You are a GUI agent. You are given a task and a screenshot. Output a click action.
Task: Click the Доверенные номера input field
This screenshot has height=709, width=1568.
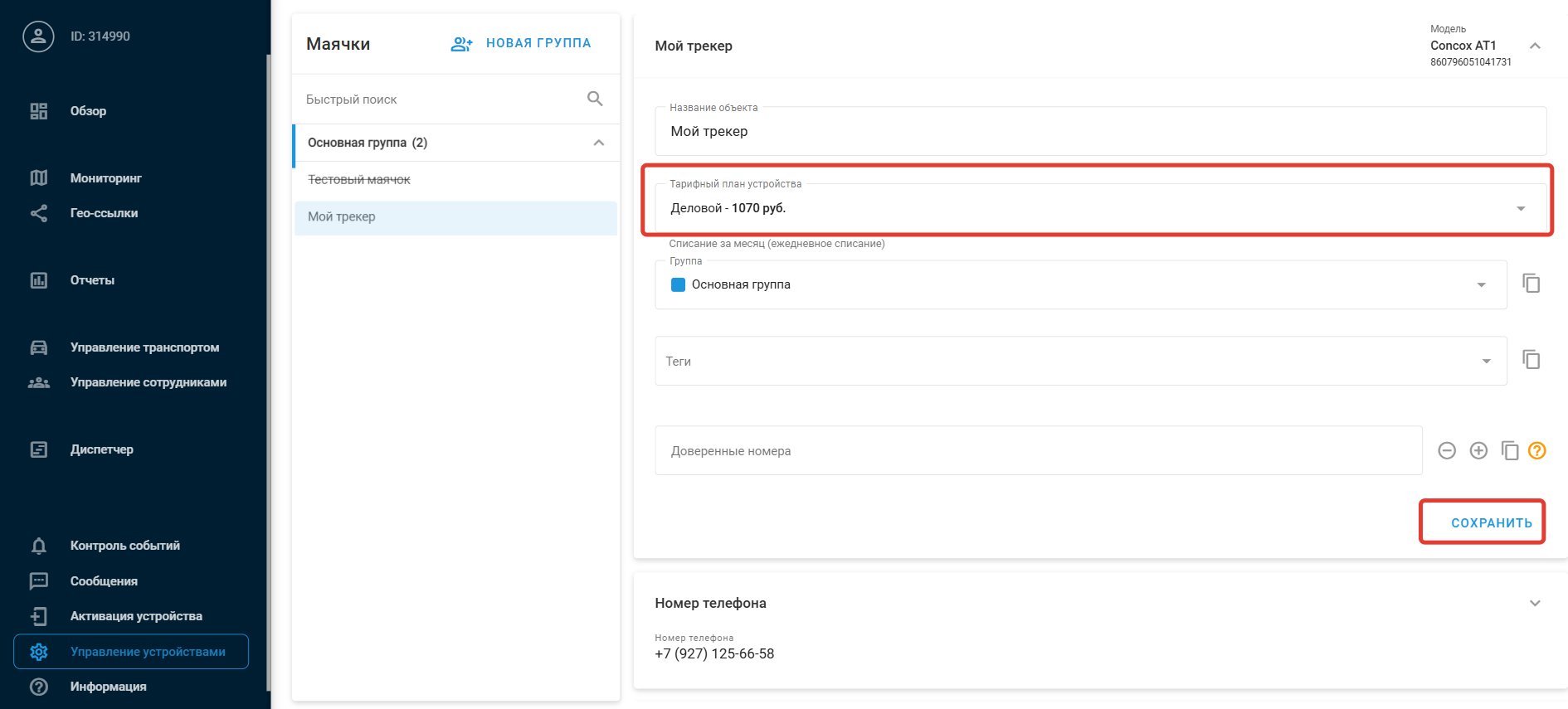(1037, 451)
